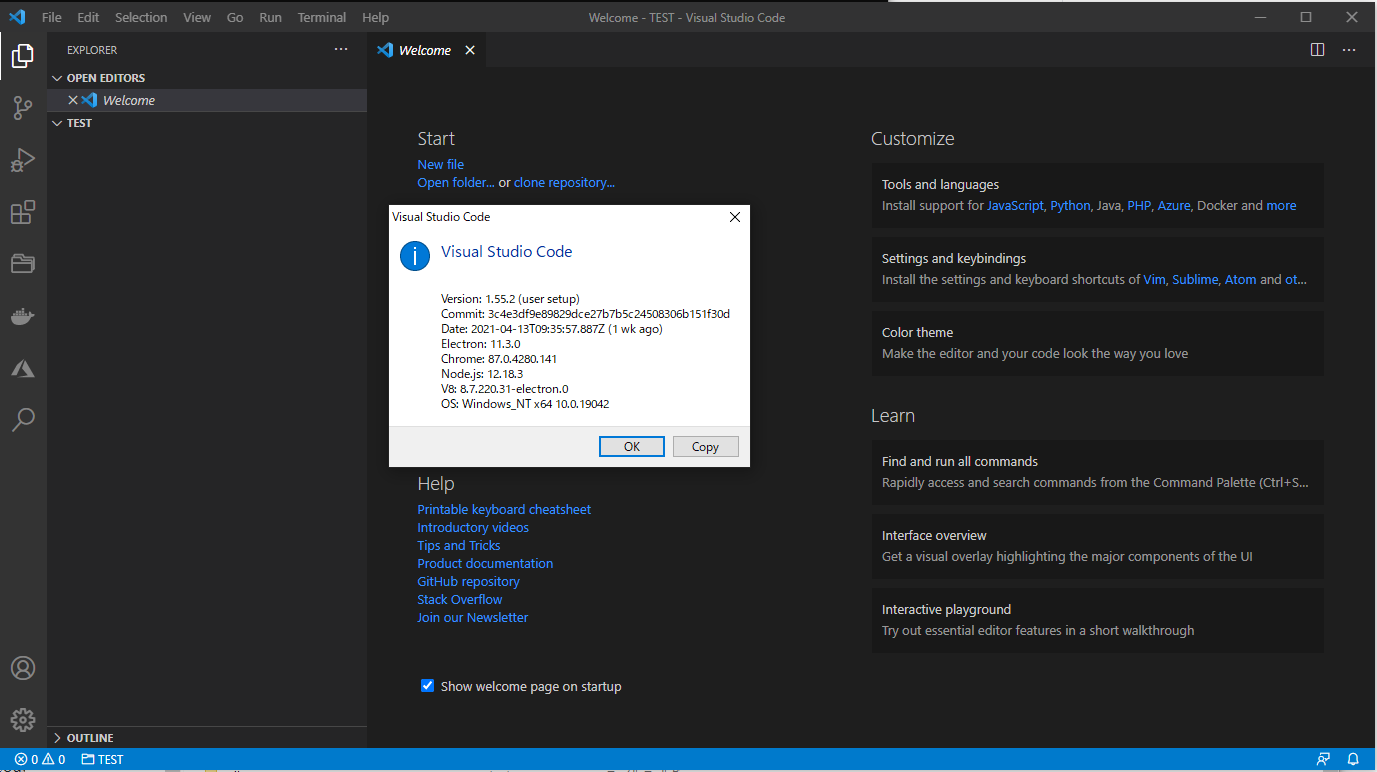This screenshot has width=1377, height=772.
Task: Open the Interface overview card
Action: click(1097, 546)
